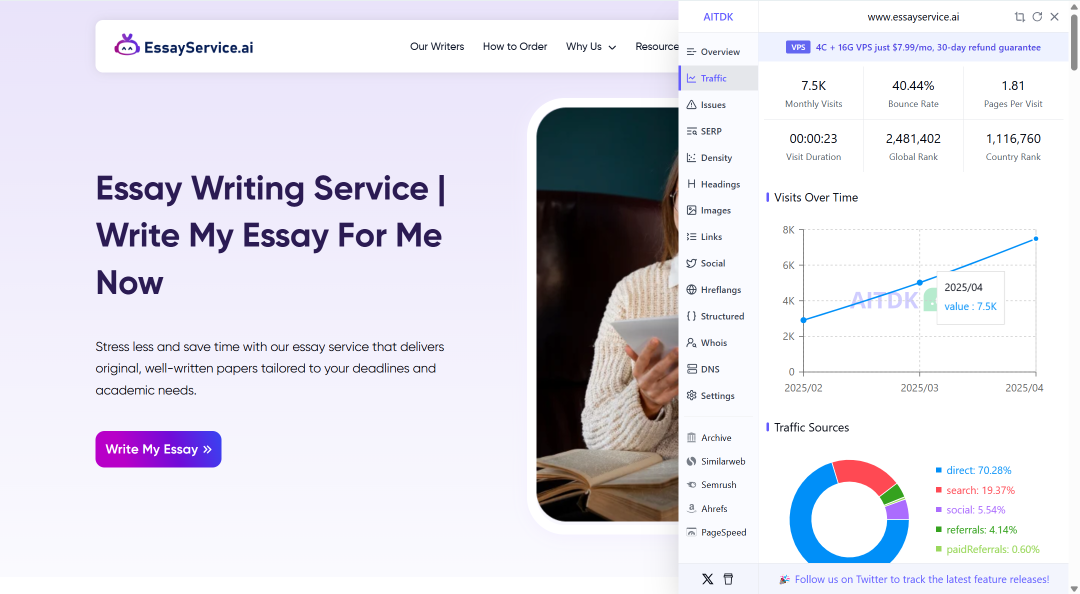This screenshot has height=594, width=1080.
Task: Select the Hreflangs globe icon
Action: click(x=692, y=289)
